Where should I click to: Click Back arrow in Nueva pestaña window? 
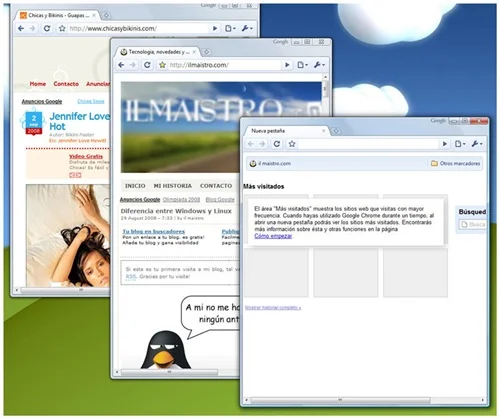point(251,144)
